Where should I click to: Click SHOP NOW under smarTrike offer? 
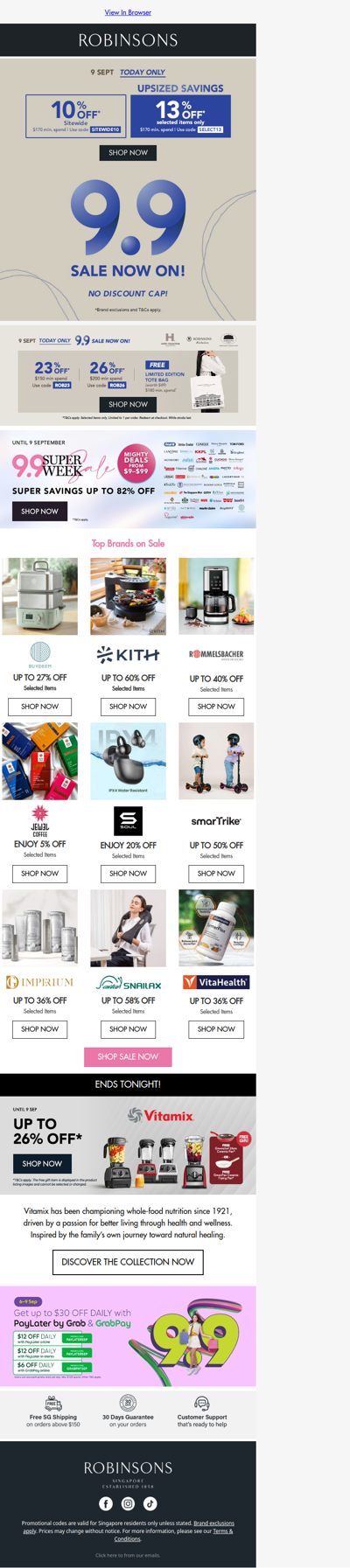coord(216,874)
